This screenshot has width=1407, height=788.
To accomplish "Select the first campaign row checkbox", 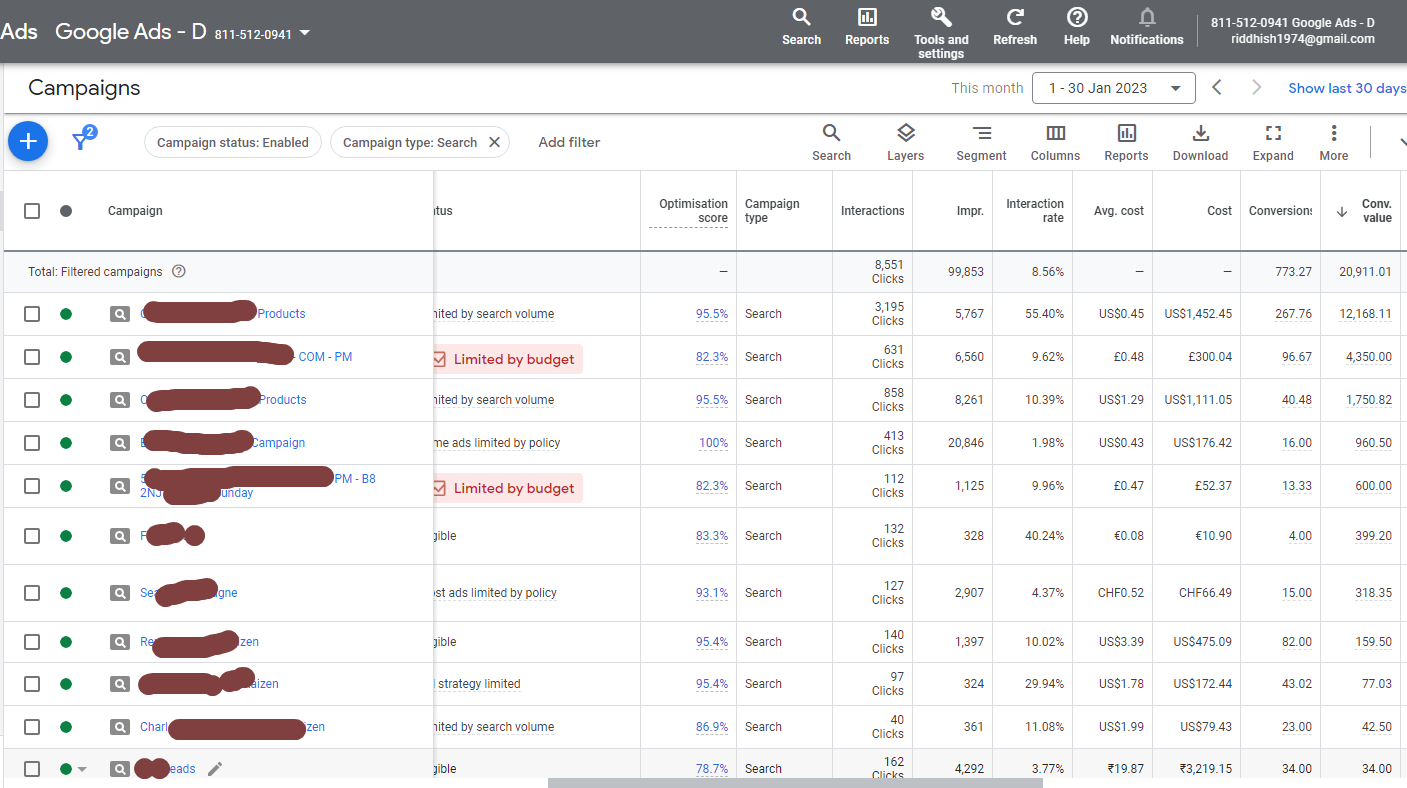I will [x=32, y=314].
